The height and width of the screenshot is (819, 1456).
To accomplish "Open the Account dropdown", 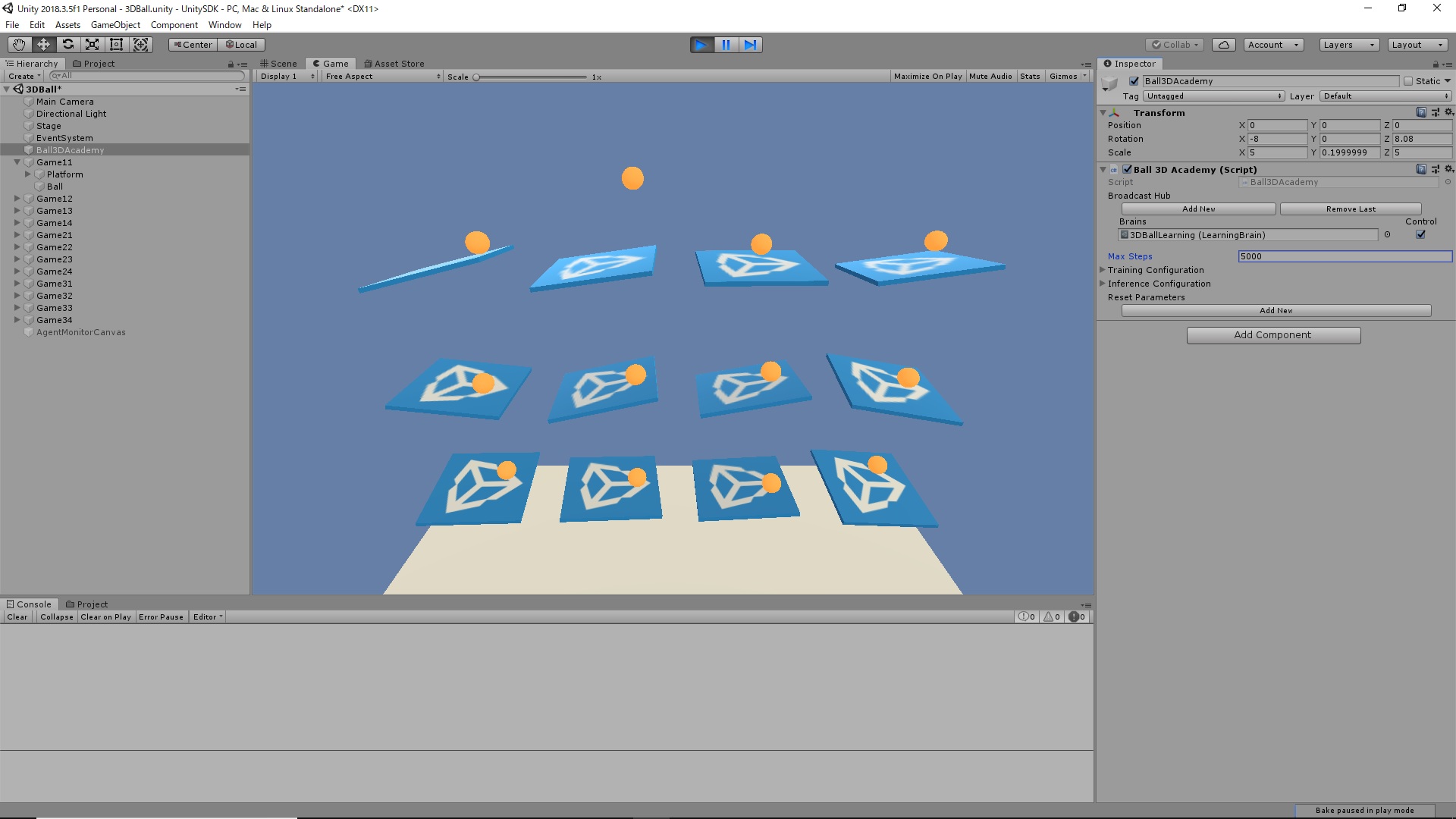I will point(1274,45).
